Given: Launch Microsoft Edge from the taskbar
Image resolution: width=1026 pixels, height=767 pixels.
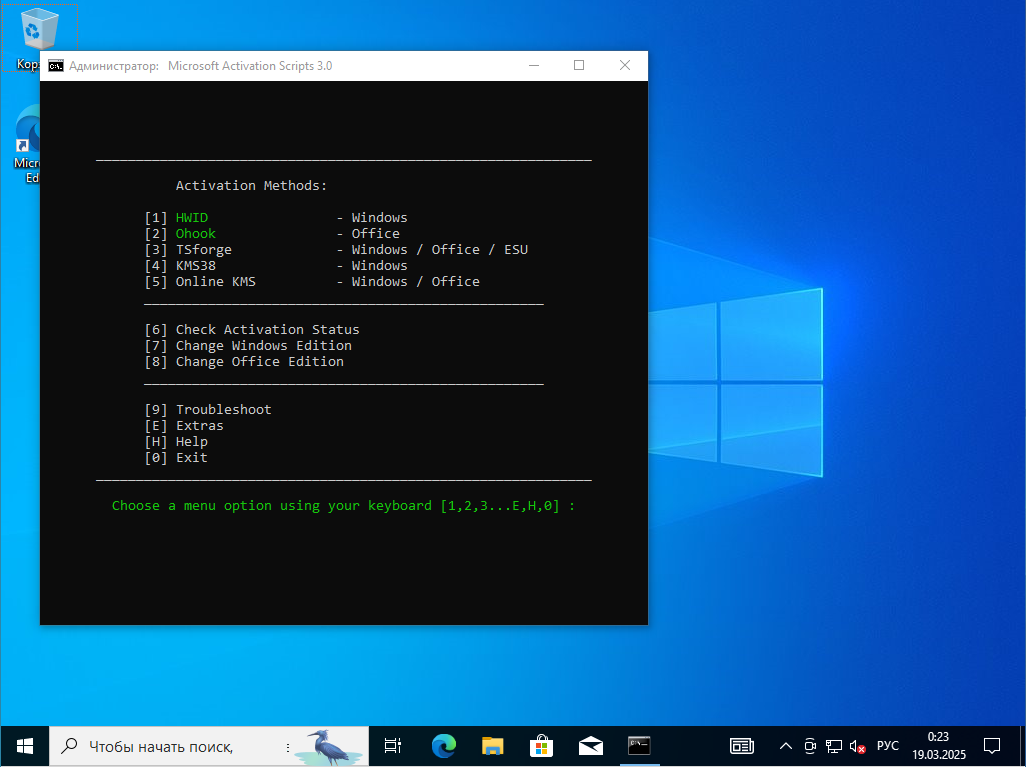Looking at the screenshot, I should point(444,746).
